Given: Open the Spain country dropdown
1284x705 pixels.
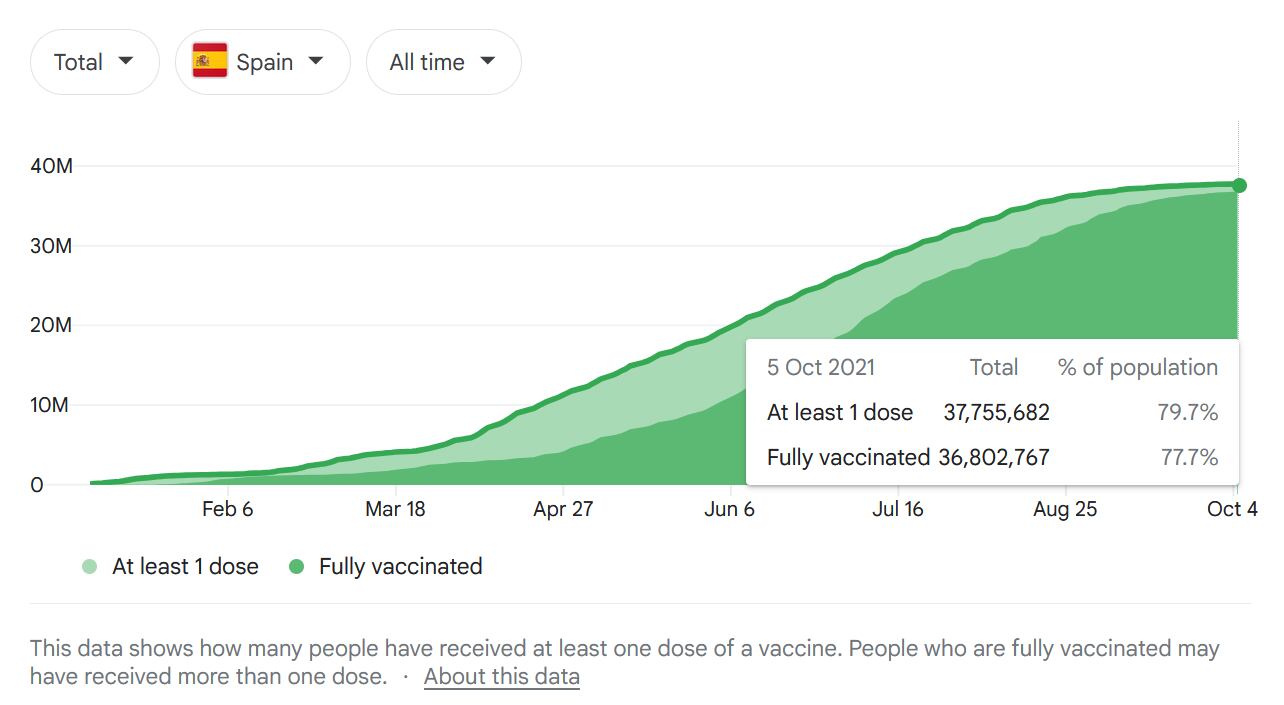Looking at the screenshot, I should point(262,62).
